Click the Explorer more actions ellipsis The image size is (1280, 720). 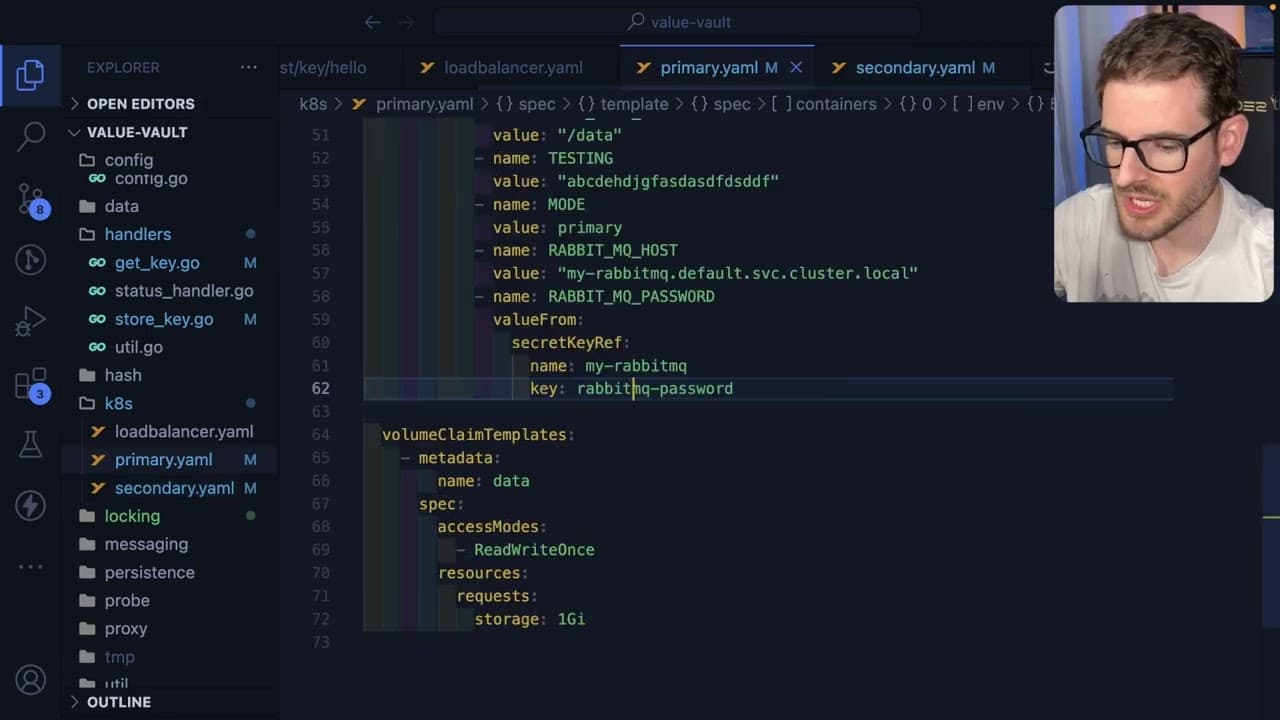tap(248, 67)
